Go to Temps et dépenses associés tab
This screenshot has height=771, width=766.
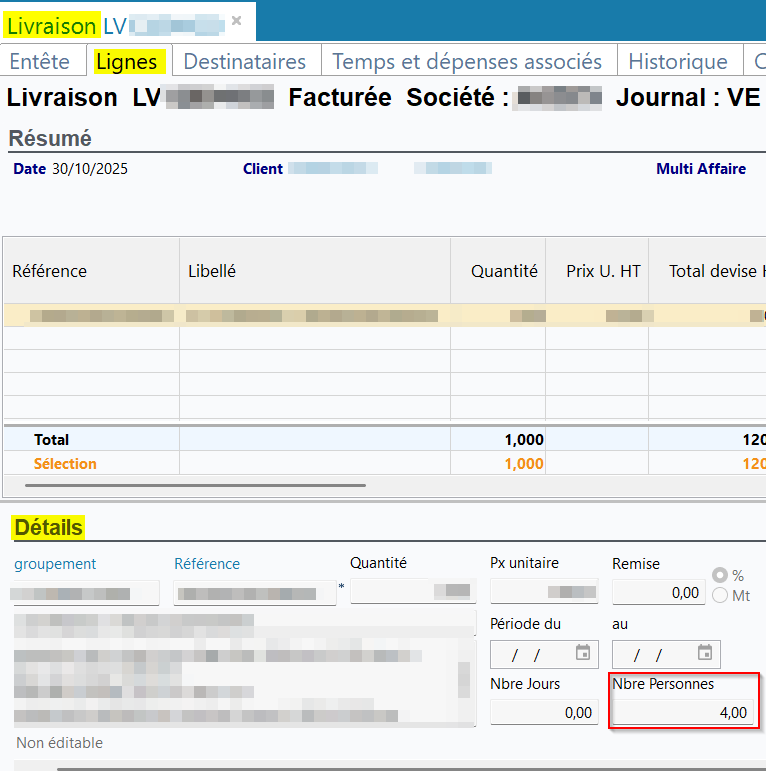pyautogui.click(x=467, y=61)
